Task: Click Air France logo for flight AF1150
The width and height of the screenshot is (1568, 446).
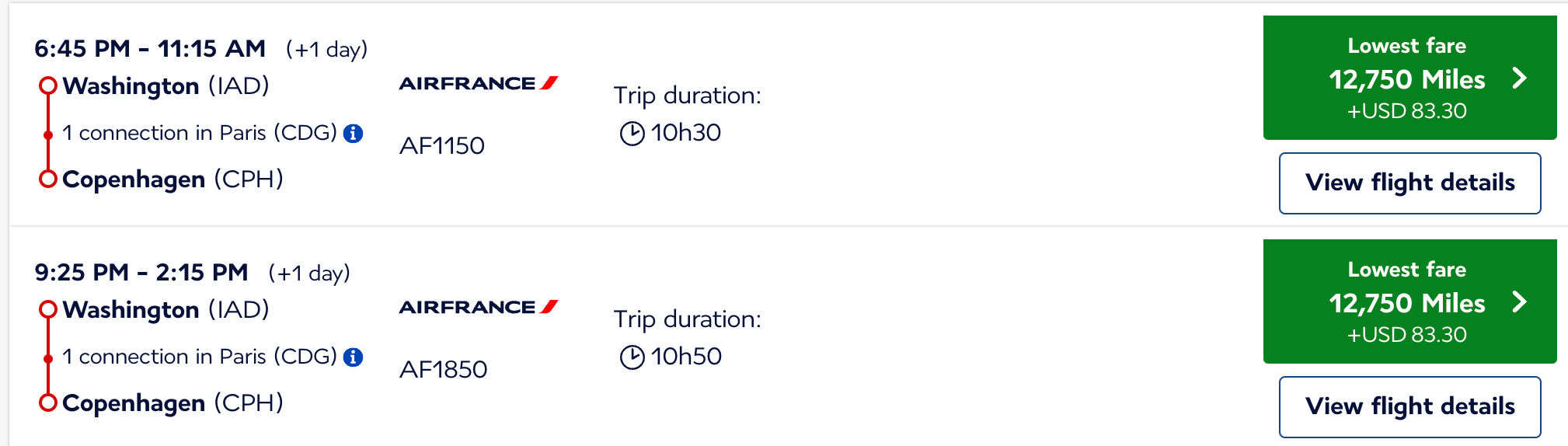Action: pos(479,83)
